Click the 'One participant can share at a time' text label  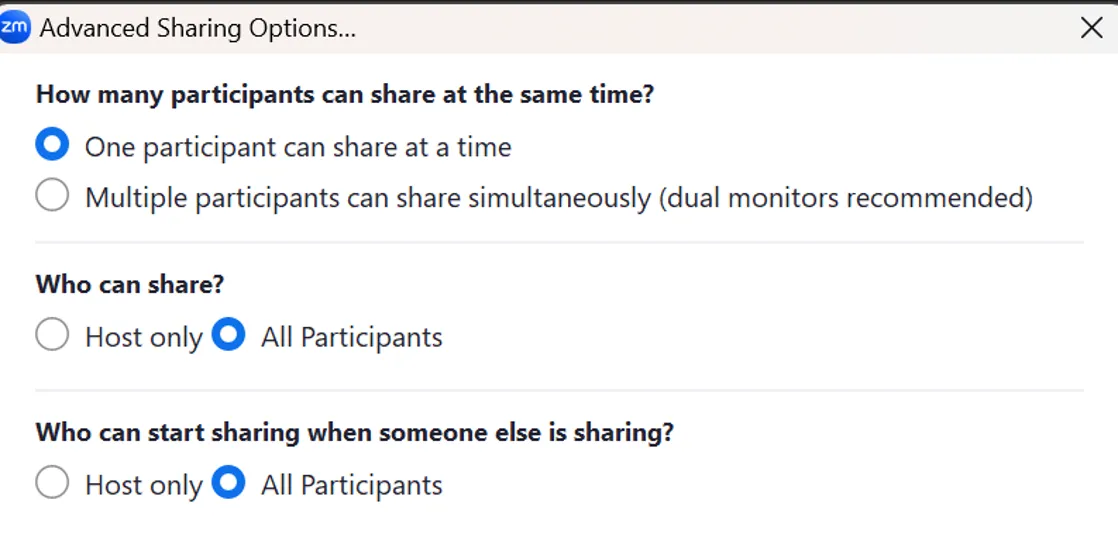[298, 148]
